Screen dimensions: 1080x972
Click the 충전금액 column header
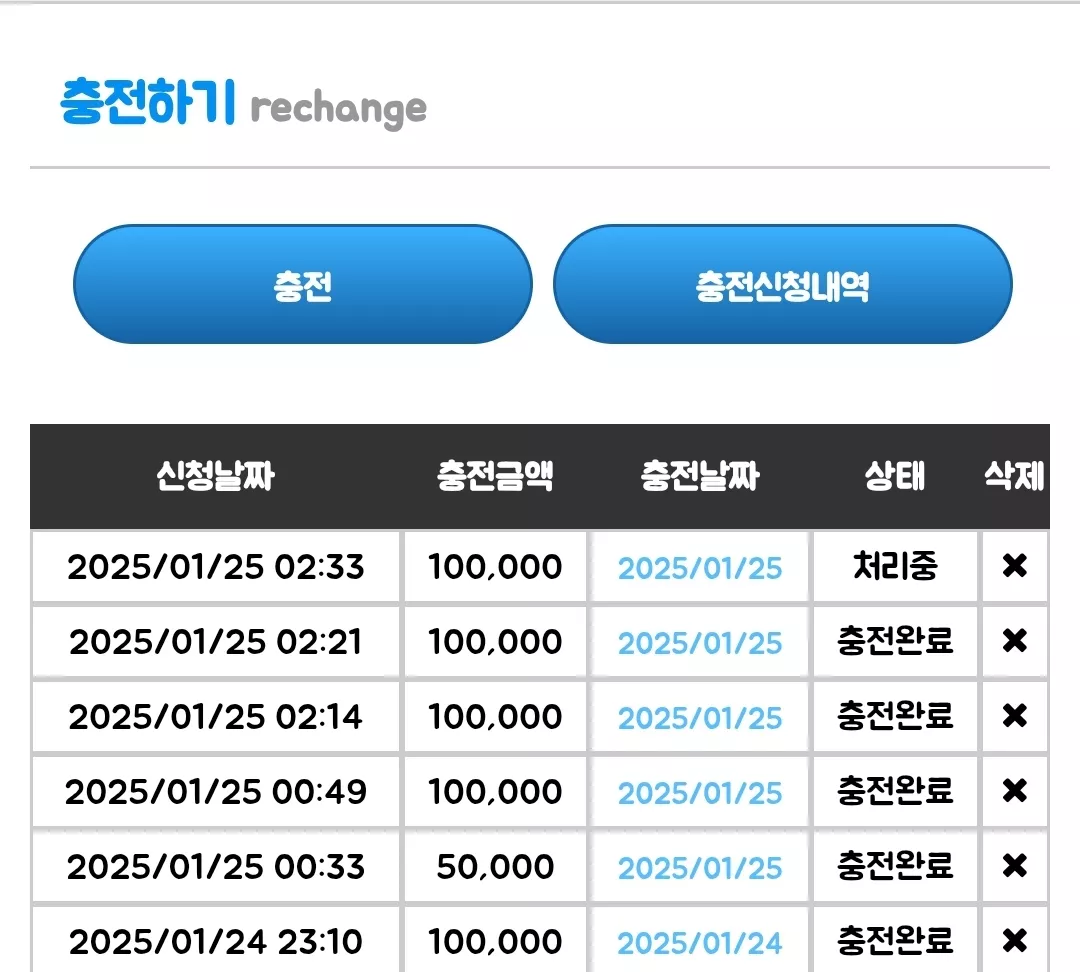(x=495, y=476)
